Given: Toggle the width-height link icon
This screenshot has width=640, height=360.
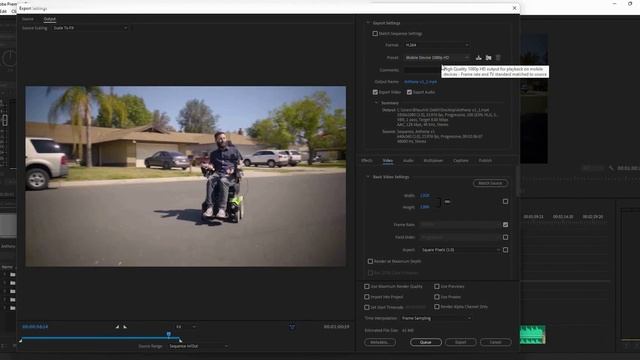Looking at the screenshot, I should 447,202.
